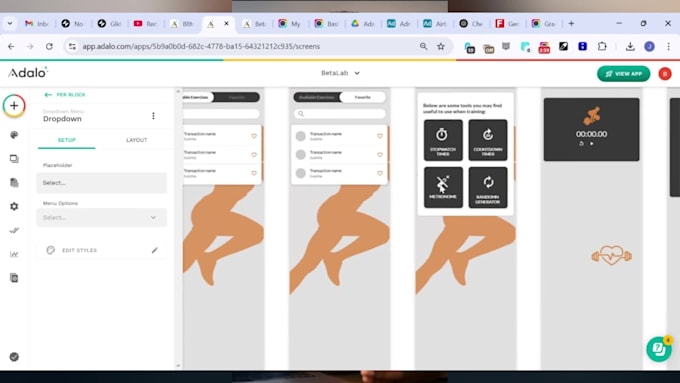Open the Dropdown three-dots options menu
The image size is (680, 383).
point(153,116)
